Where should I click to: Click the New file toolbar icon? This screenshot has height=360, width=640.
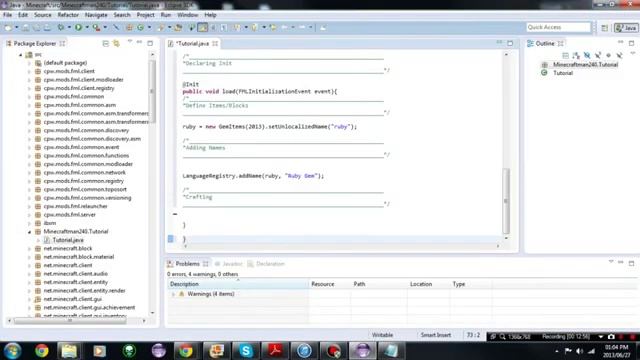[x=8, y=27]
